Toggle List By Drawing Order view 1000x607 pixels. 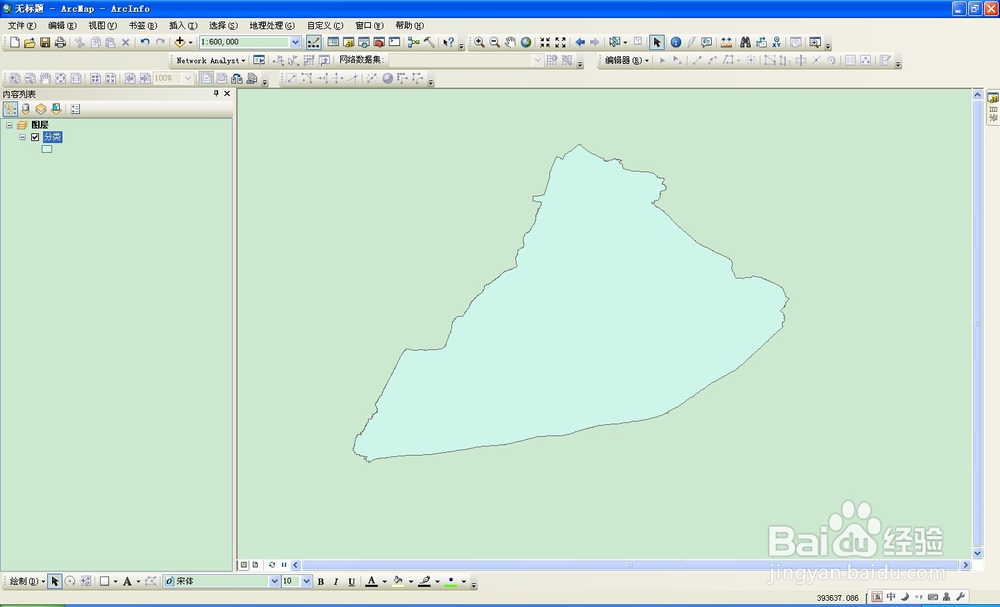point(10,109)
